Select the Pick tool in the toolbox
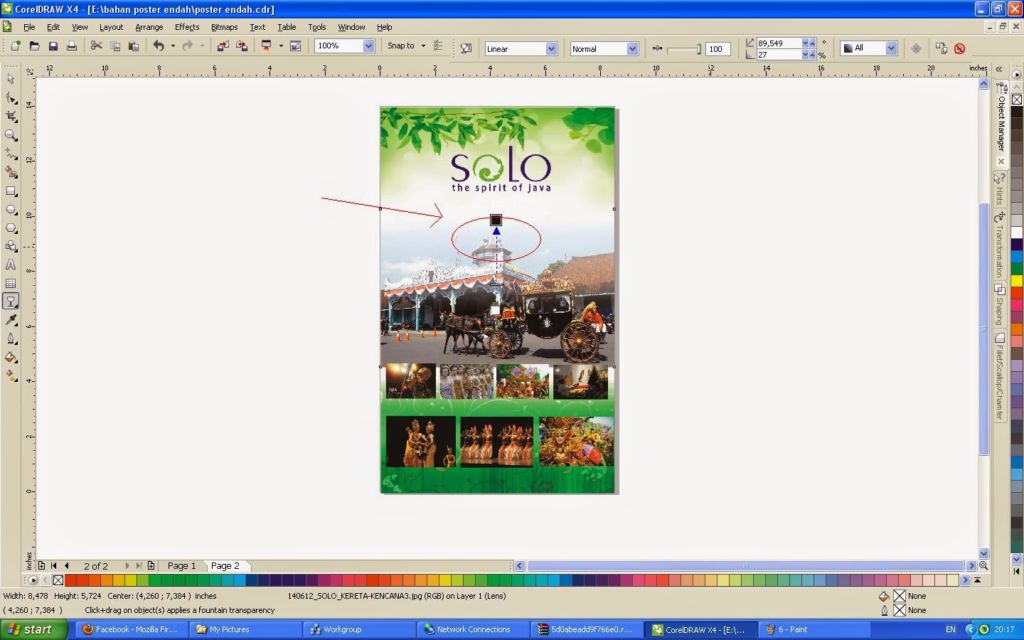1024x640 pixels. pyautogui.click(x=11, y=79)
